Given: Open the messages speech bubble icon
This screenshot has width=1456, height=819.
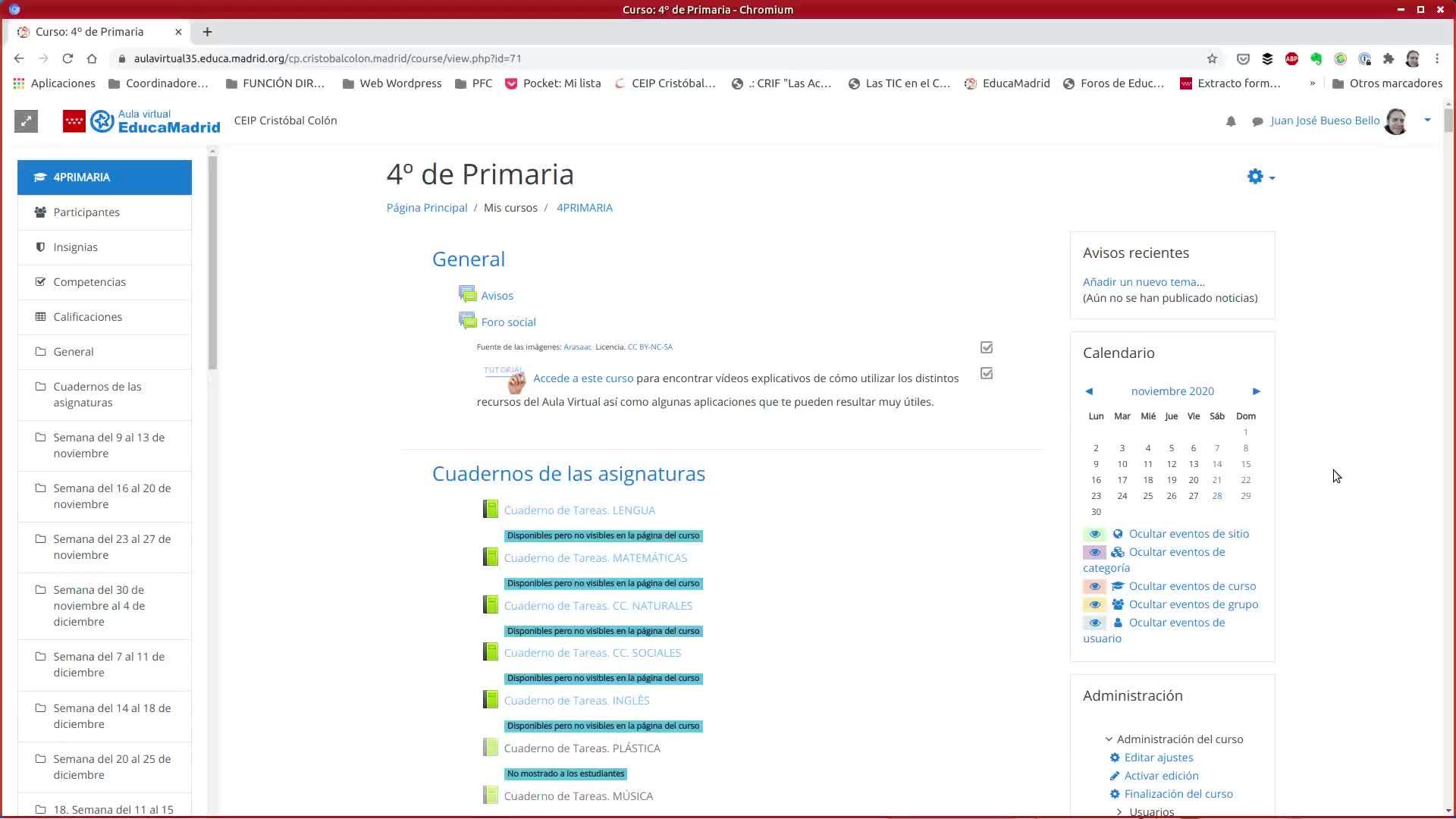Looking at the screenshot, I should [1257, 121].
